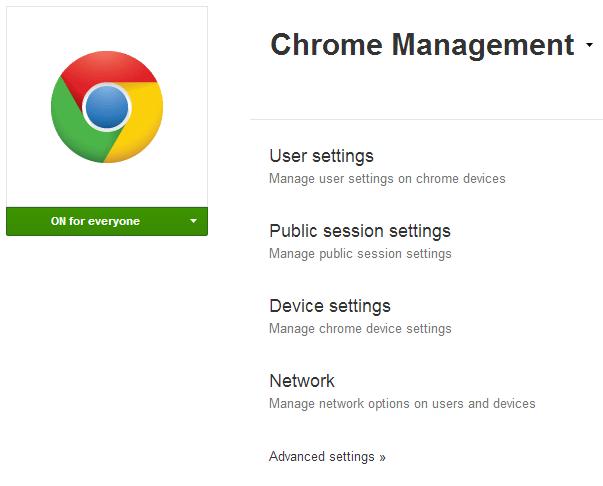Click the » chevron after Advanced settings
Screen dimensions: 603x486
click(x=382, y=458)
